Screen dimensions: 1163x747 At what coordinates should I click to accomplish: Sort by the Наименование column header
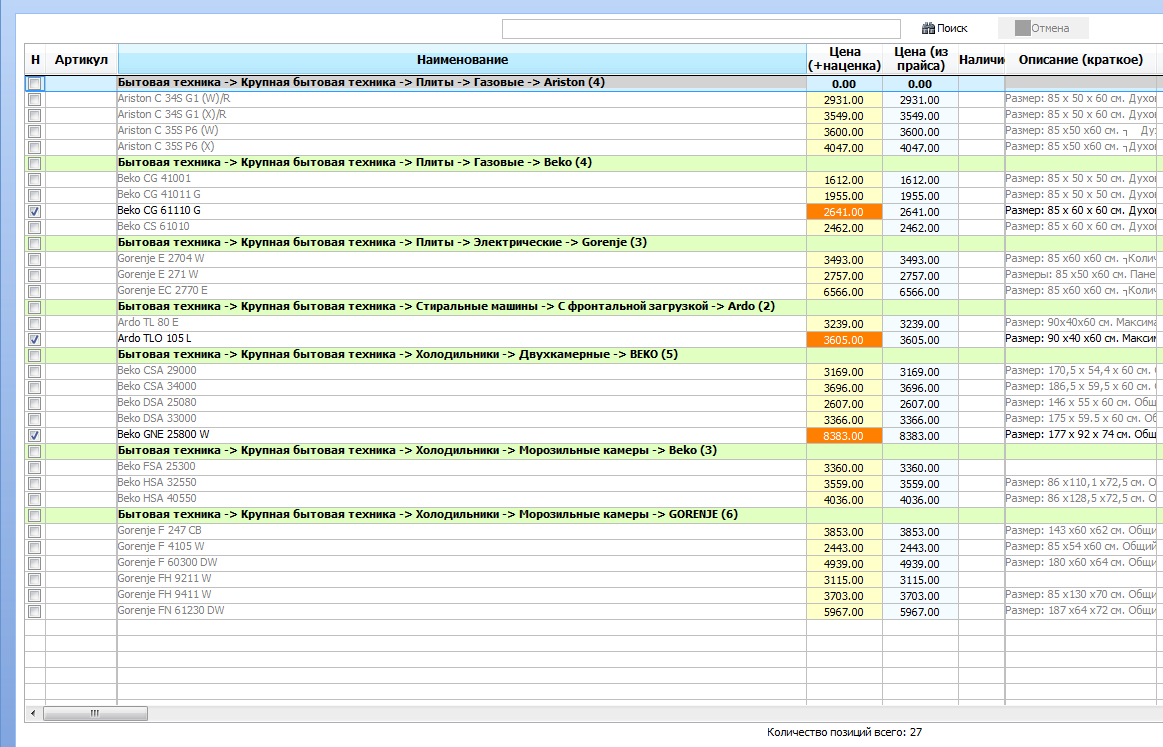coord(462,59)
